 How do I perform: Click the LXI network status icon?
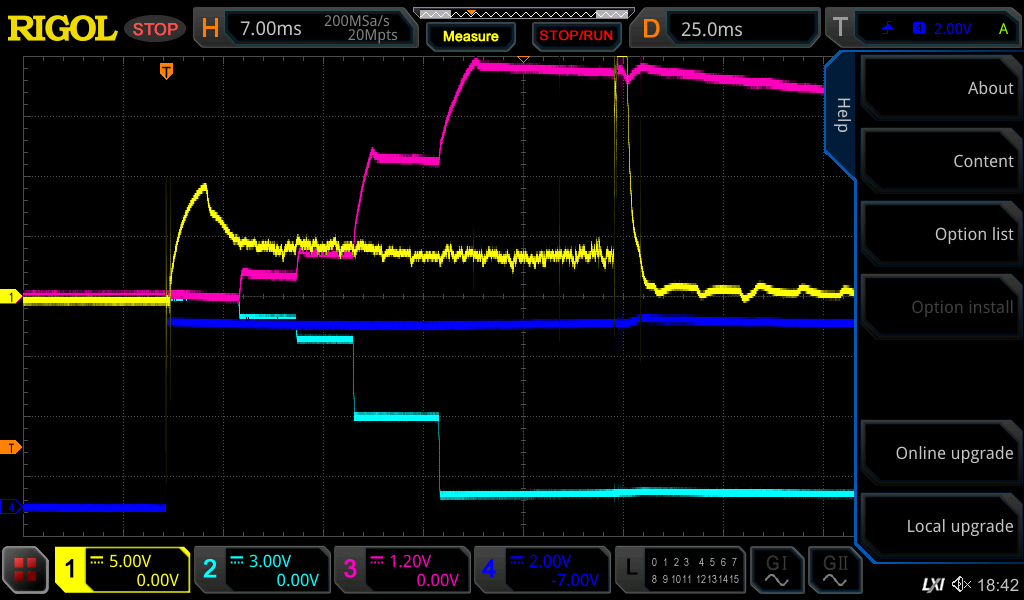[932, 584]
